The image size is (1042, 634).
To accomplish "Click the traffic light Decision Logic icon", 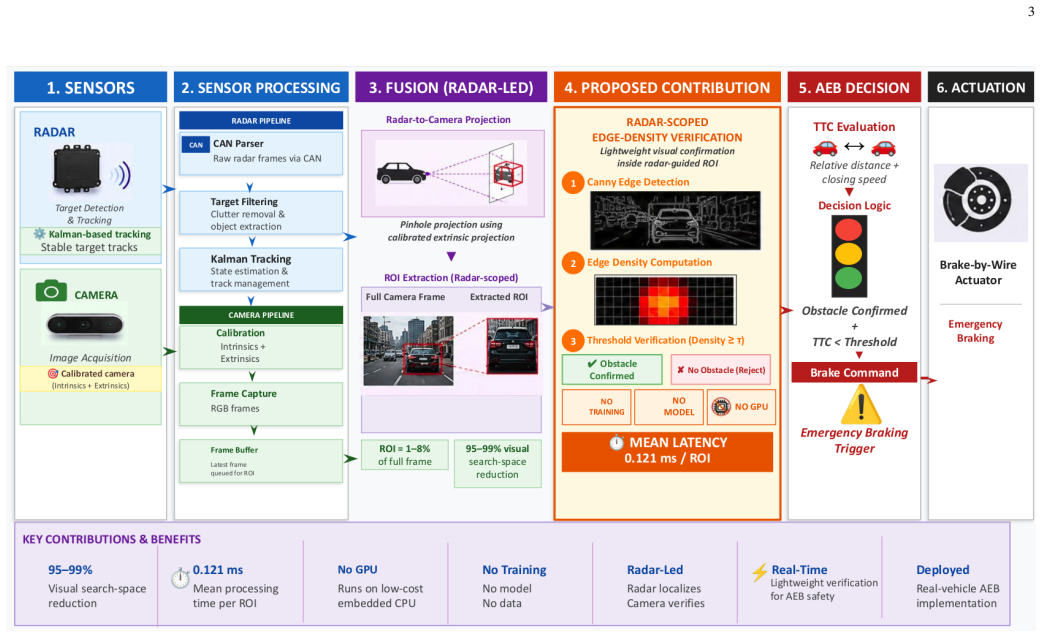I will tap(849, 257).
